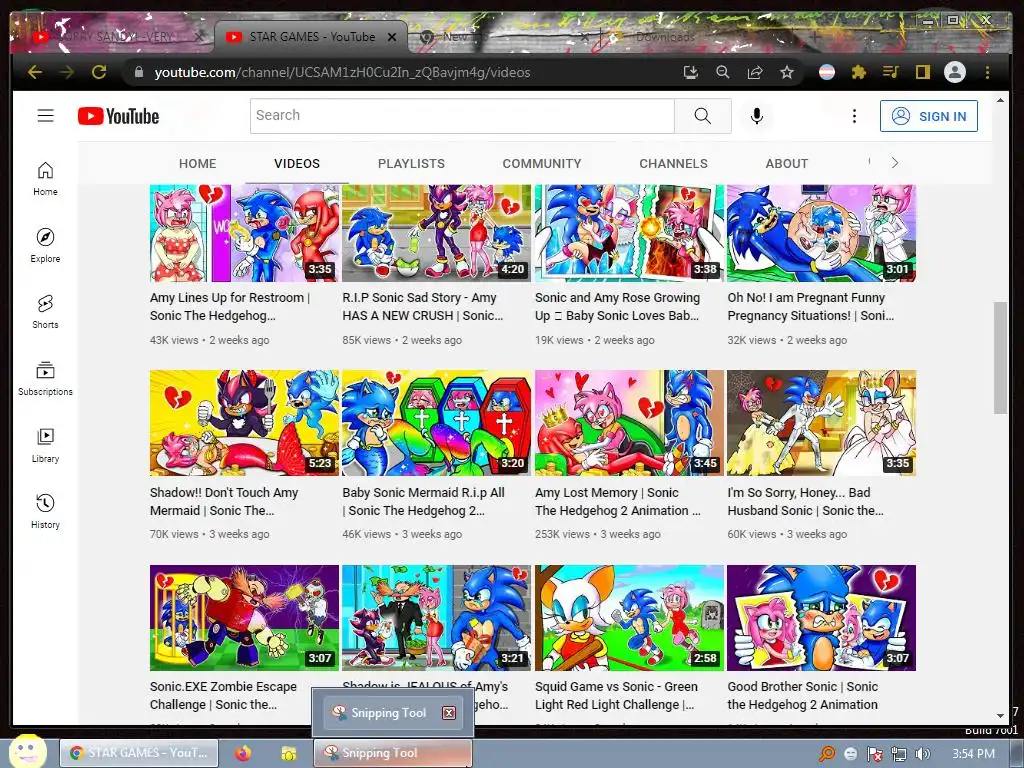This screenshot has width=1024, height=768.
Task: Go back using browser back arrow
Action: point(35,72)
